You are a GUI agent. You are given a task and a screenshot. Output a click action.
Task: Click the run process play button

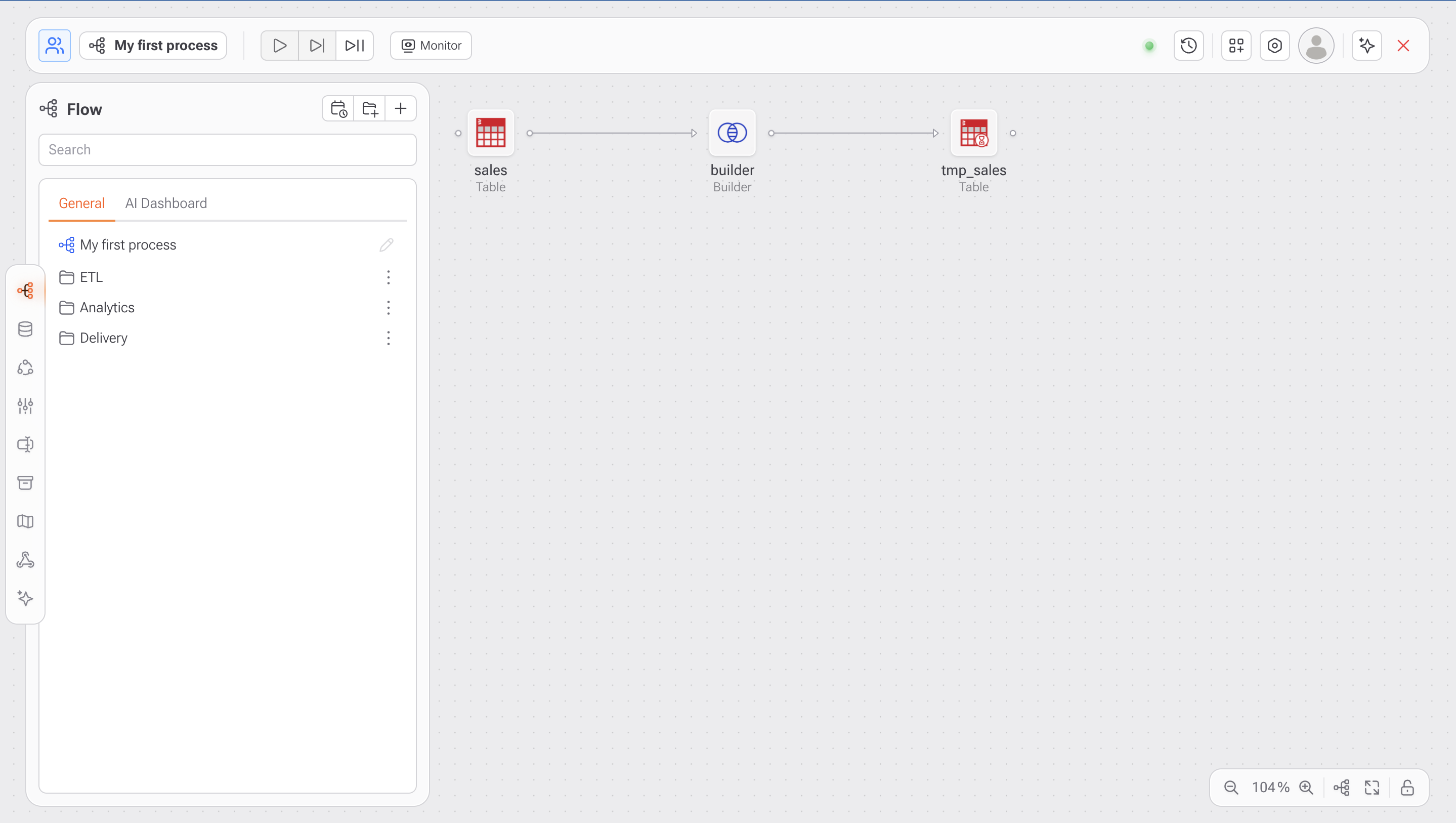(279, 45)
